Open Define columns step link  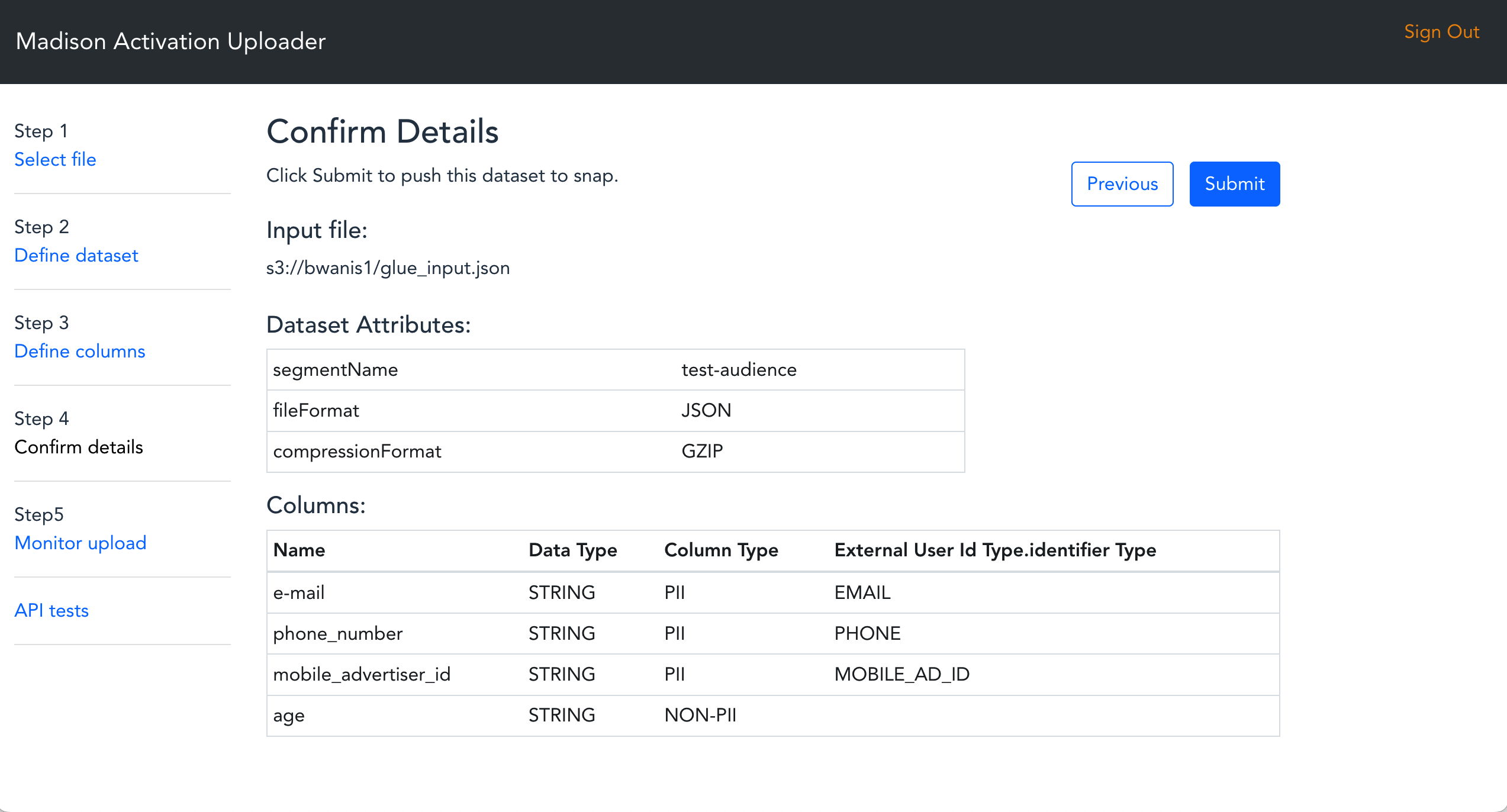coord(79,351)
